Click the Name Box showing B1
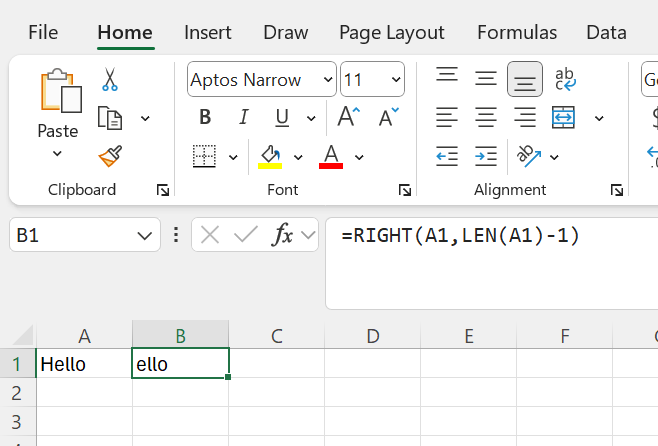The height and width of the screenshot is (446, 658). pyautogui.click(x=85, y=235)
